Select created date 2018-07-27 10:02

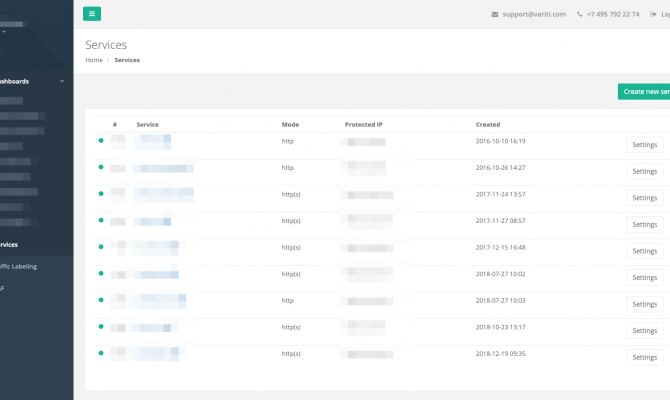coord(500,274)
